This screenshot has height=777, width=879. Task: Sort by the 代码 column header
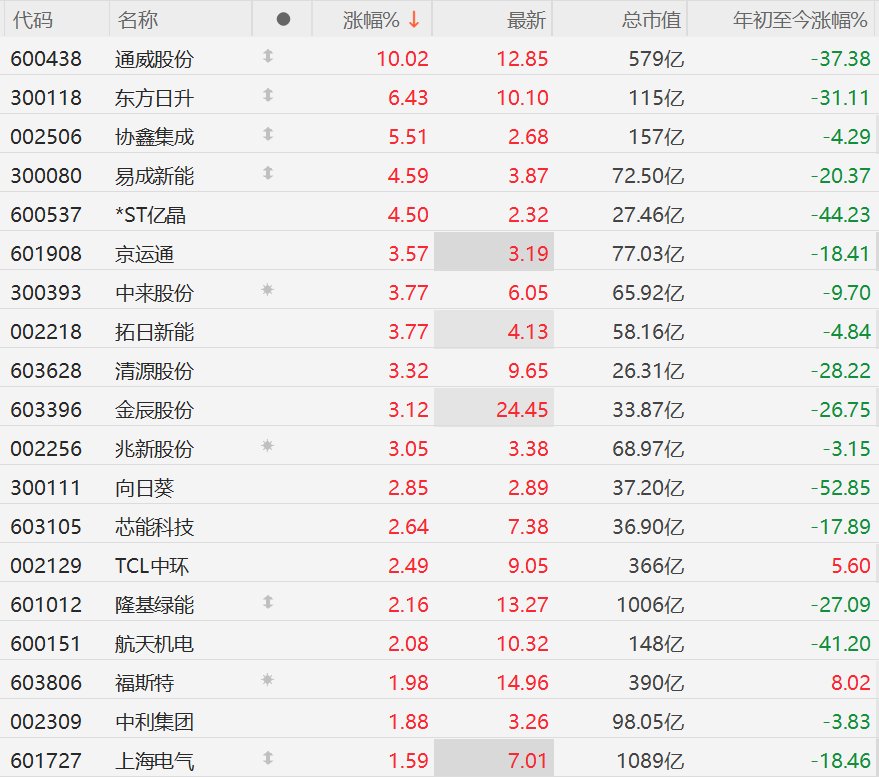click(x=33, y=20)
